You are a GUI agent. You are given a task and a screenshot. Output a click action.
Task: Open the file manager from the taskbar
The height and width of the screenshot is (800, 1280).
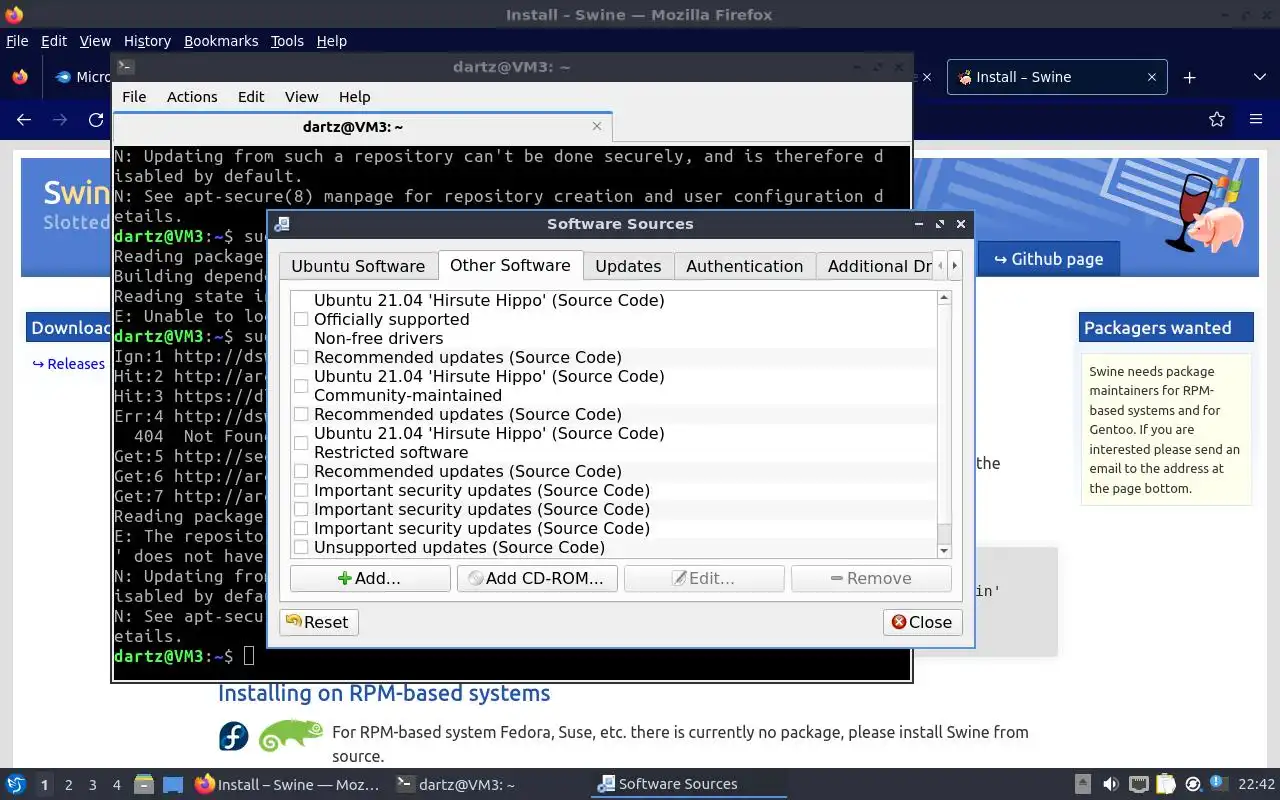point(144,784)
